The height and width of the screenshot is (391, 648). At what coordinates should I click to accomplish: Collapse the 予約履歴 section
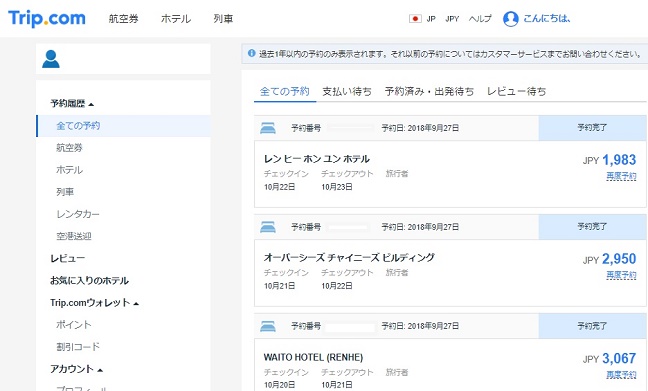point(72,103)
